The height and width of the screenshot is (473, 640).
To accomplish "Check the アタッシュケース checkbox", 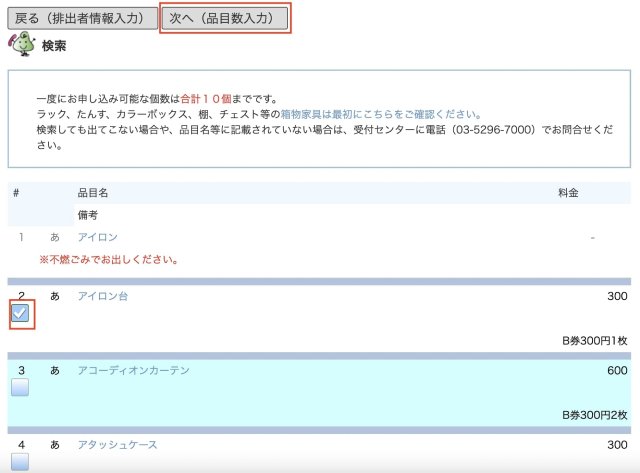I will click(20, 462).
